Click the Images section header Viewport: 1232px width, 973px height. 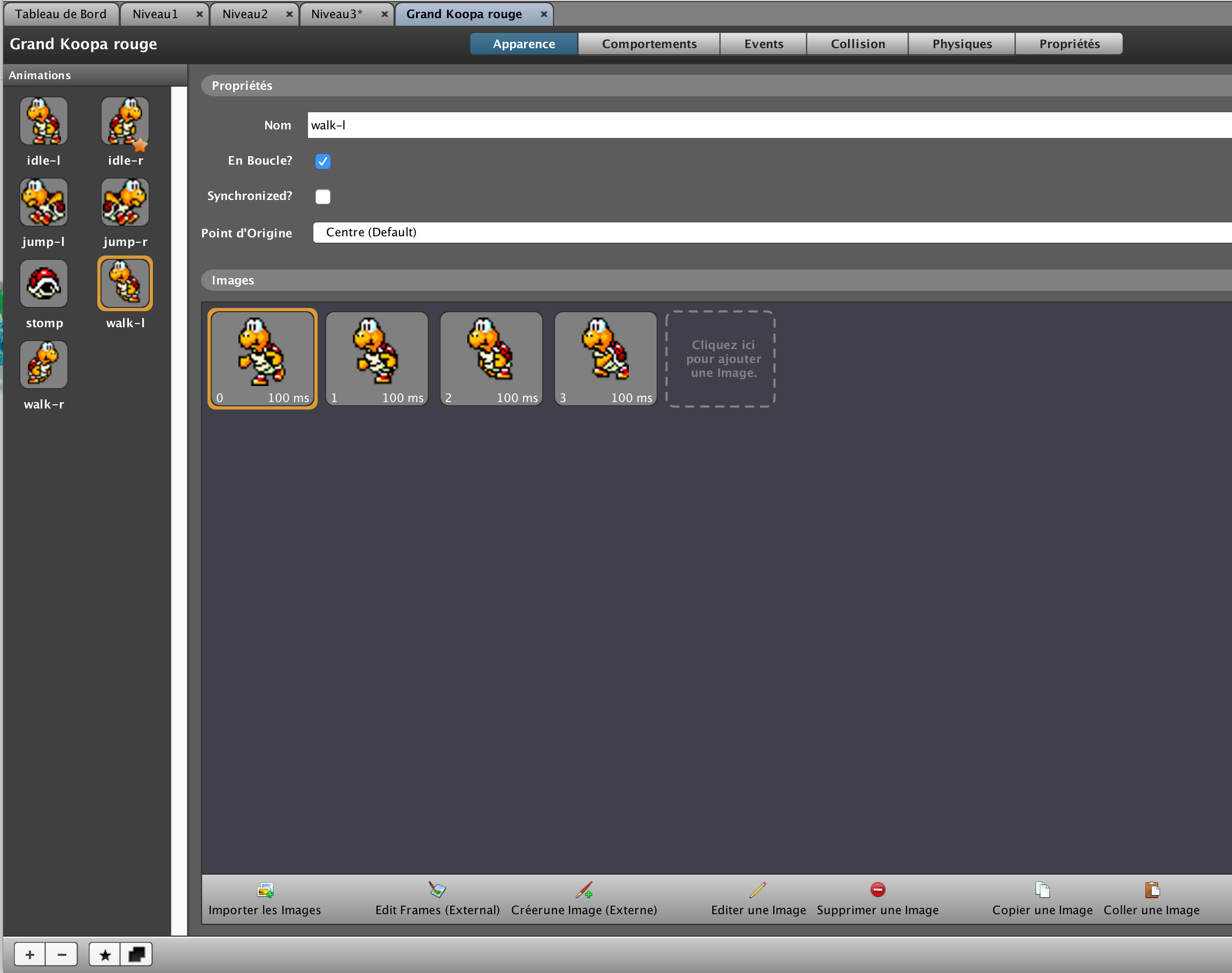717,280
